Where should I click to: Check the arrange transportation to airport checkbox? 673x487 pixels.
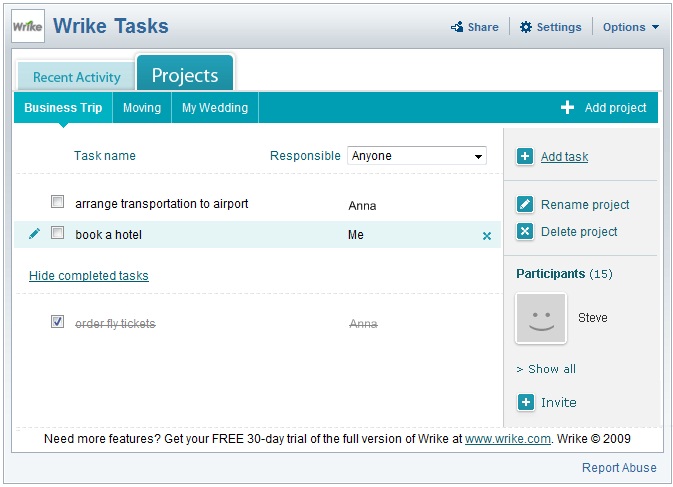tap(58, 203)
